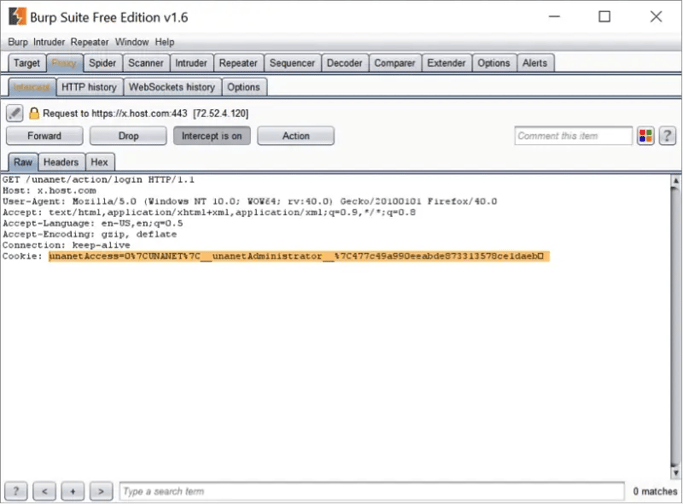Switch to the Repeater tab

(238, 63)
